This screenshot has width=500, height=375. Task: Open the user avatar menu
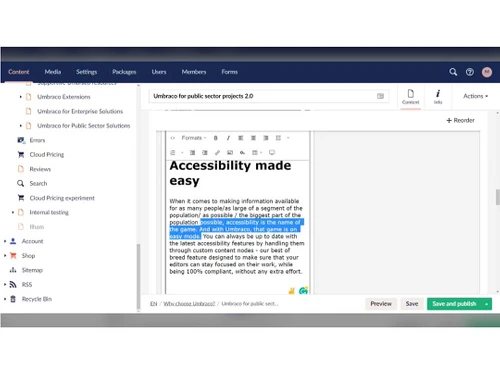[x=487, y=72]
